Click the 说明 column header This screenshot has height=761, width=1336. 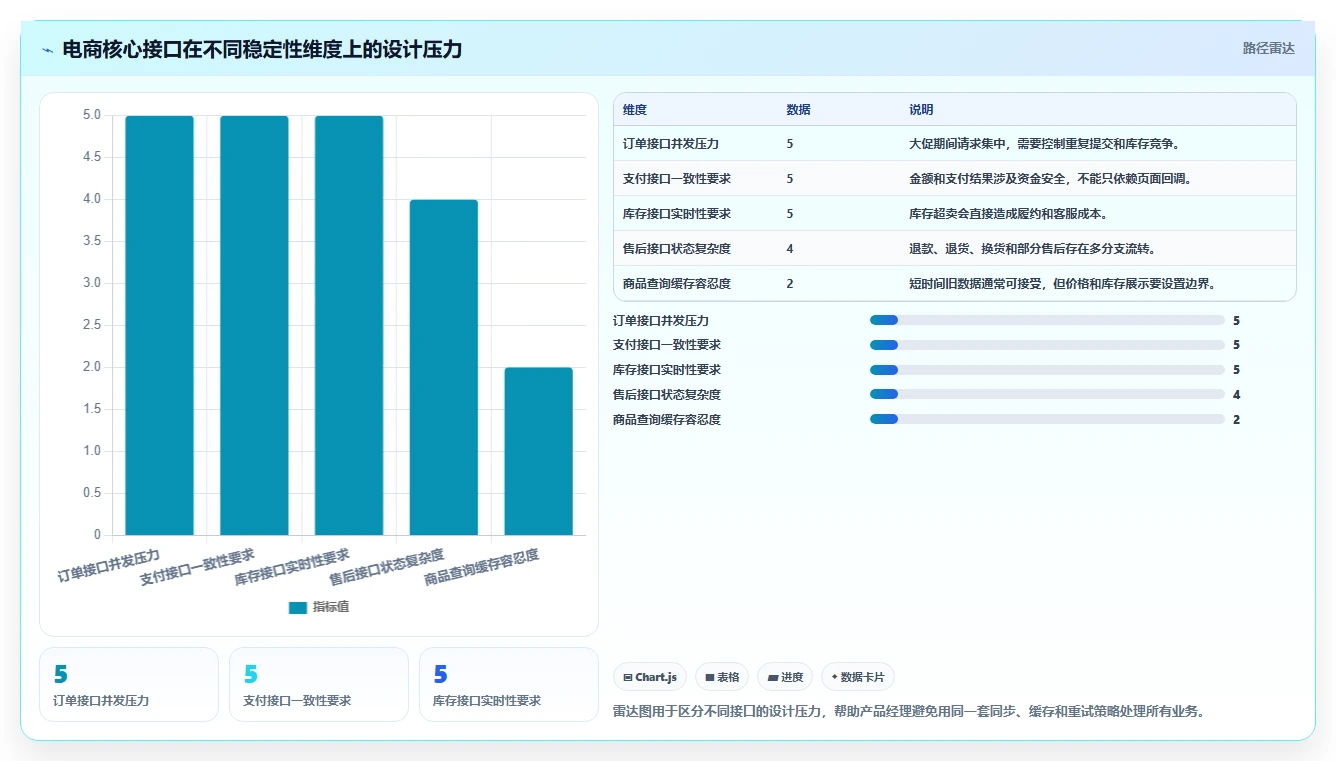tap(921, 110)
